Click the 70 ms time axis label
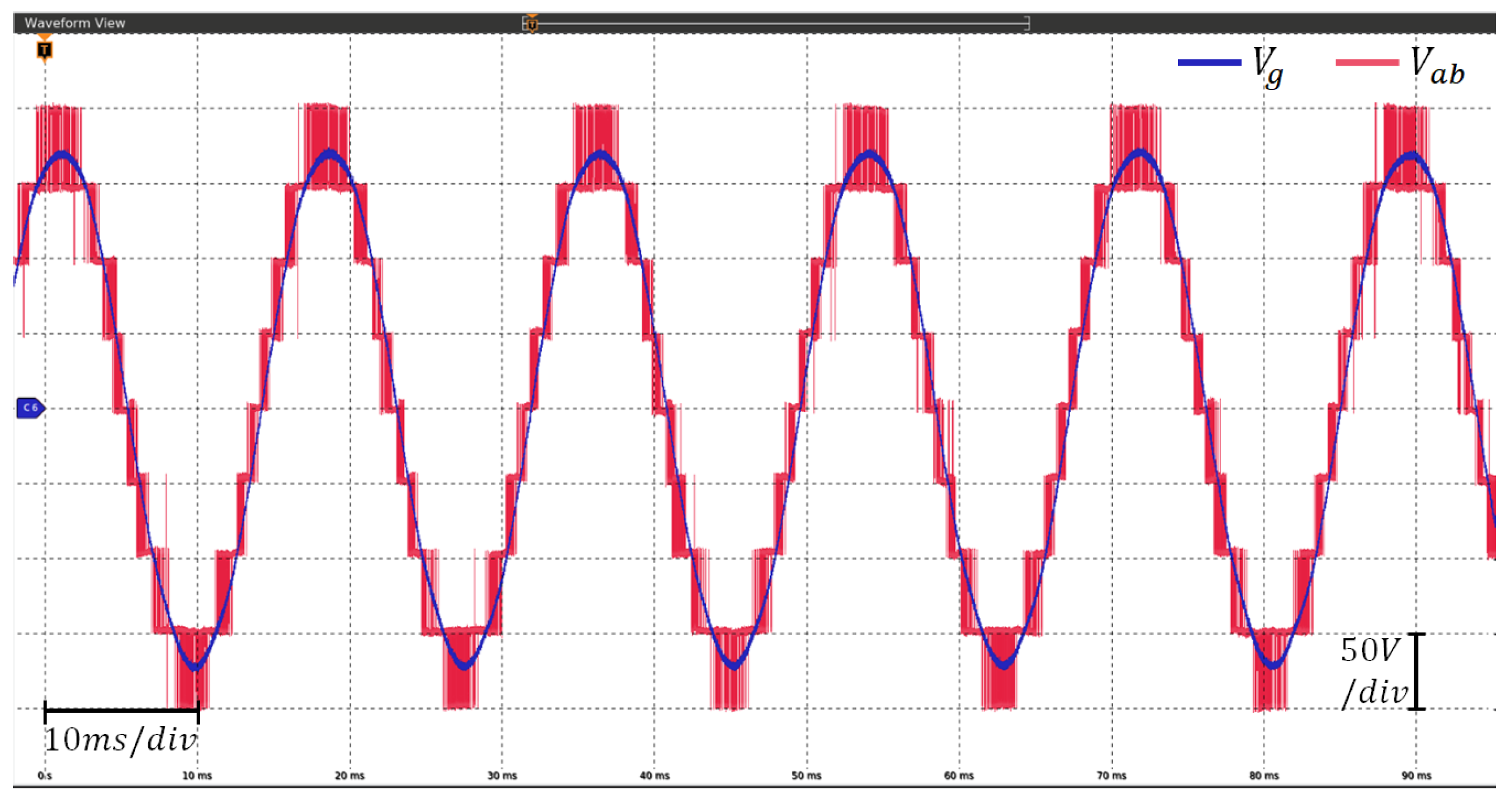Viewport: 1512px width, 808px height. pyautogui.click(x=1111, y=775)
